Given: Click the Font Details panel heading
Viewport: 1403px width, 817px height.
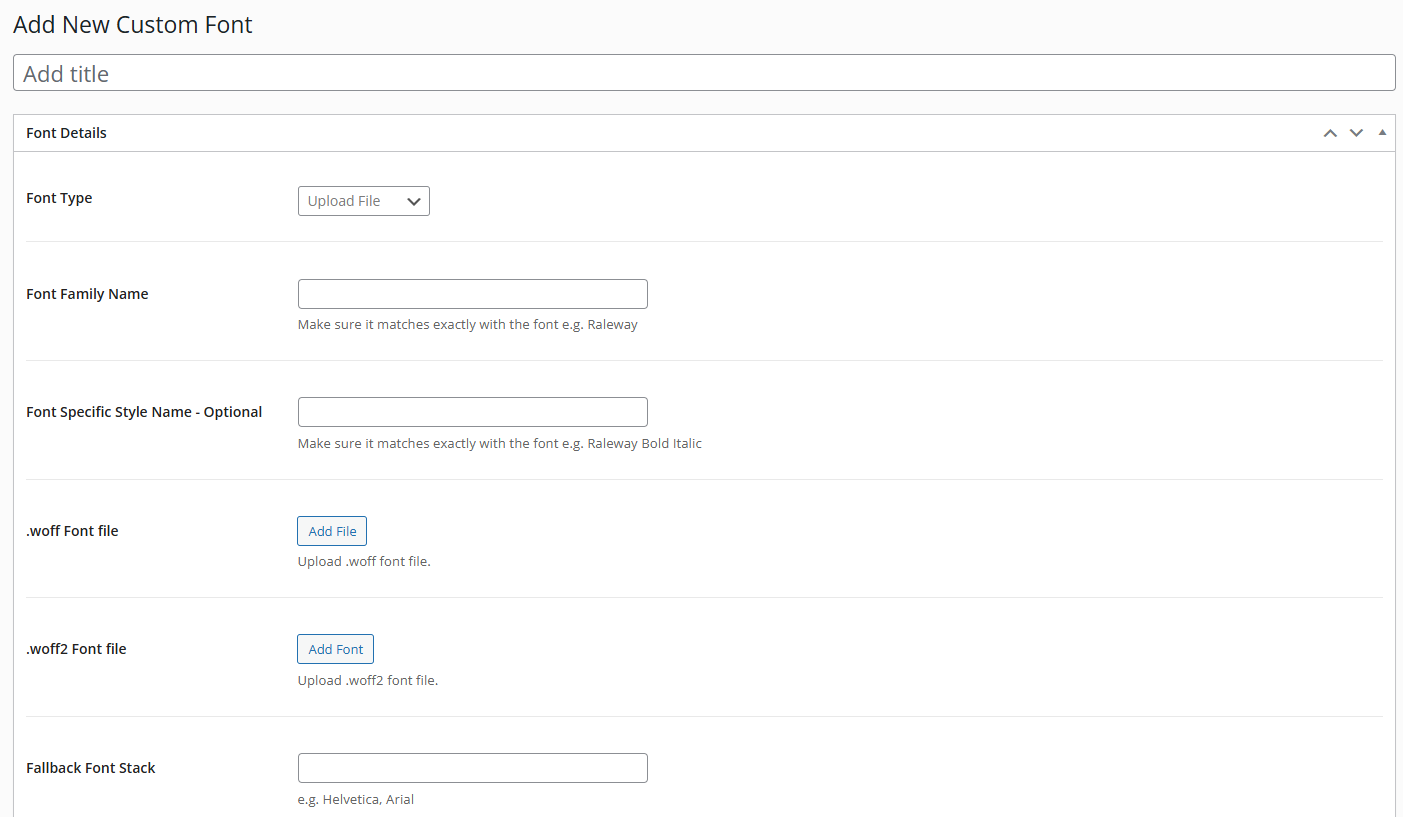Looking at the screenshot, I should (66, 133).
